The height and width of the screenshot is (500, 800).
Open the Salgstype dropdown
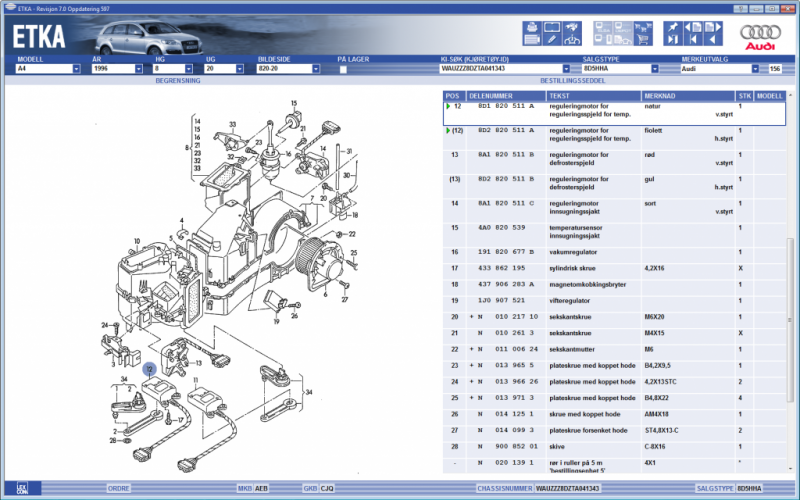(x=654, y=69)
